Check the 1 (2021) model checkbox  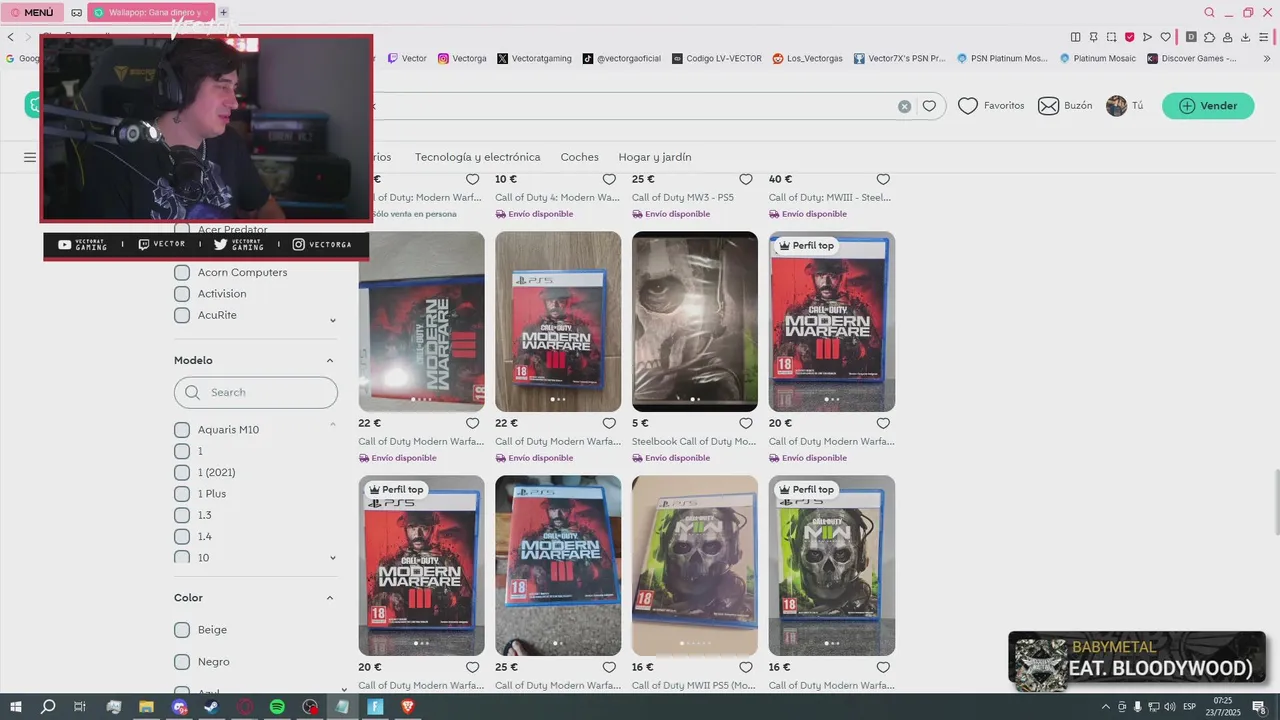coord(182,472)
